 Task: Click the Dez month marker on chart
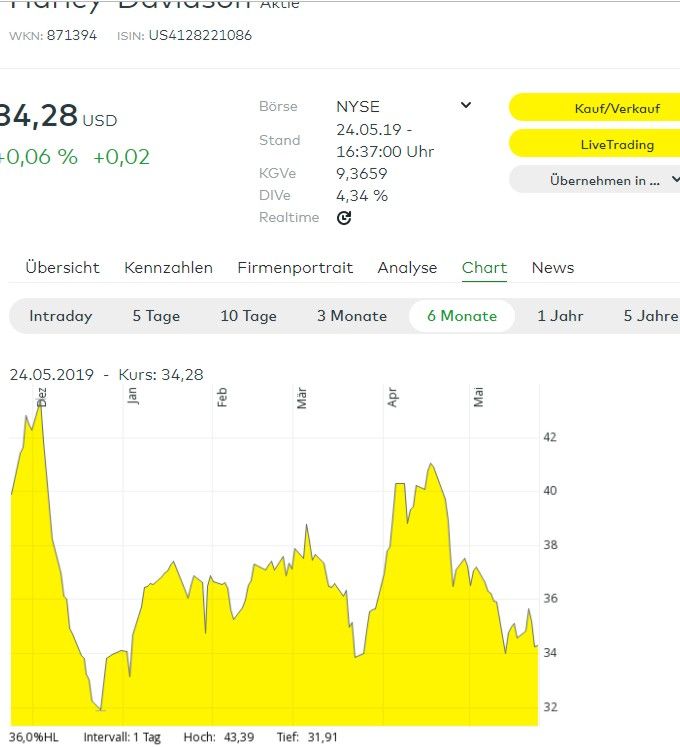coord(42,397)
